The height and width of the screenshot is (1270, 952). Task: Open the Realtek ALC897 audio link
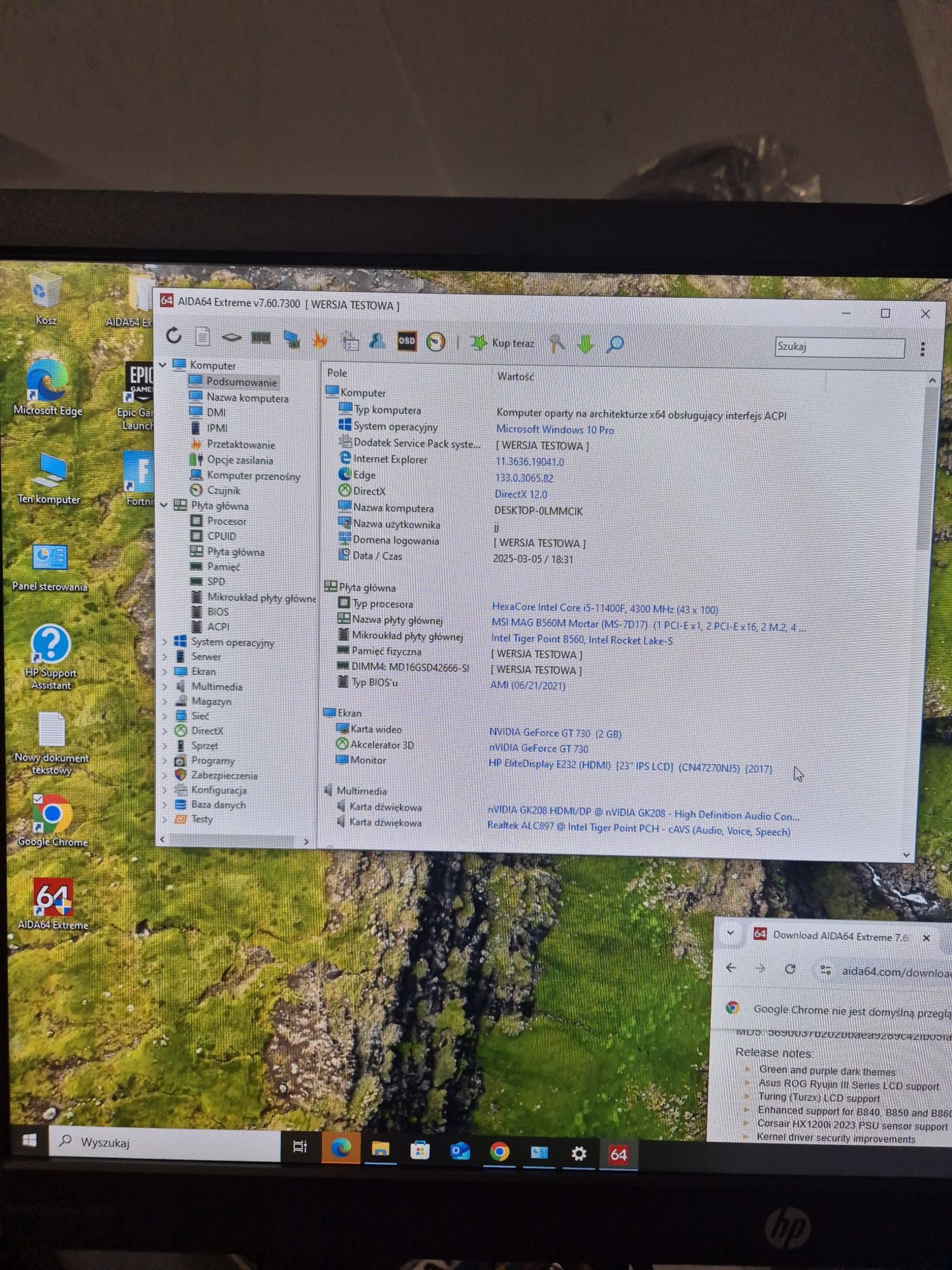[x=638, y=829]
